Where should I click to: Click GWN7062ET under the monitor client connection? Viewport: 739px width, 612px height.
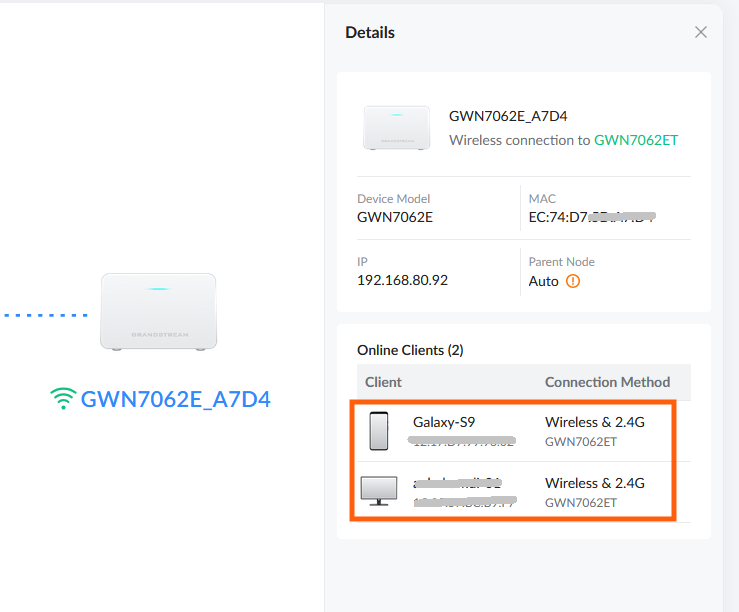pos(581,503)
